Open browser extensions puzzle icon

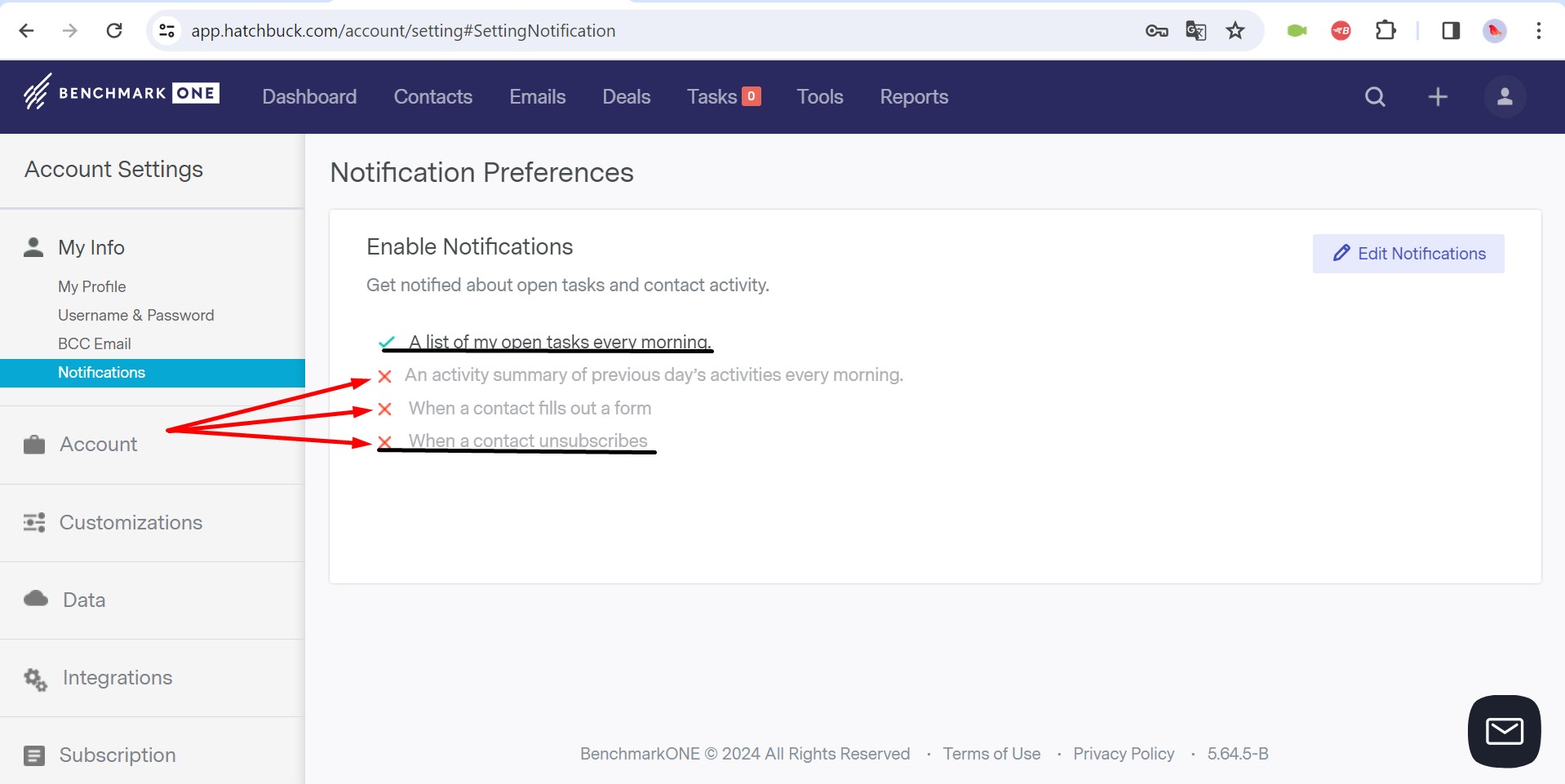[x=1385, y=31]
